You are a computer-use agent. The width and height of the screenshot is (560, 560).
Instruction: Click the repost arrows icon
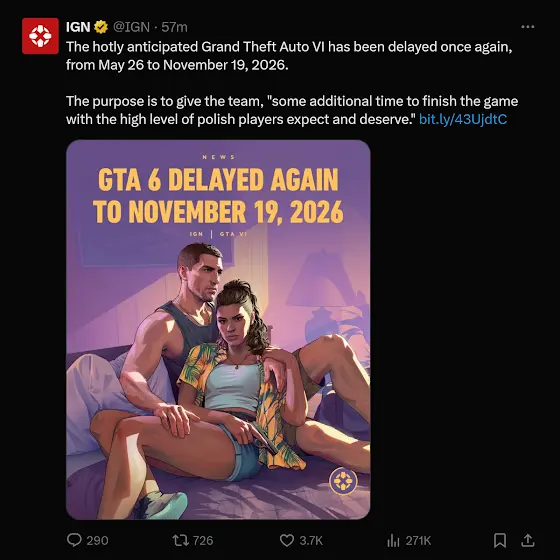(181, 540)
